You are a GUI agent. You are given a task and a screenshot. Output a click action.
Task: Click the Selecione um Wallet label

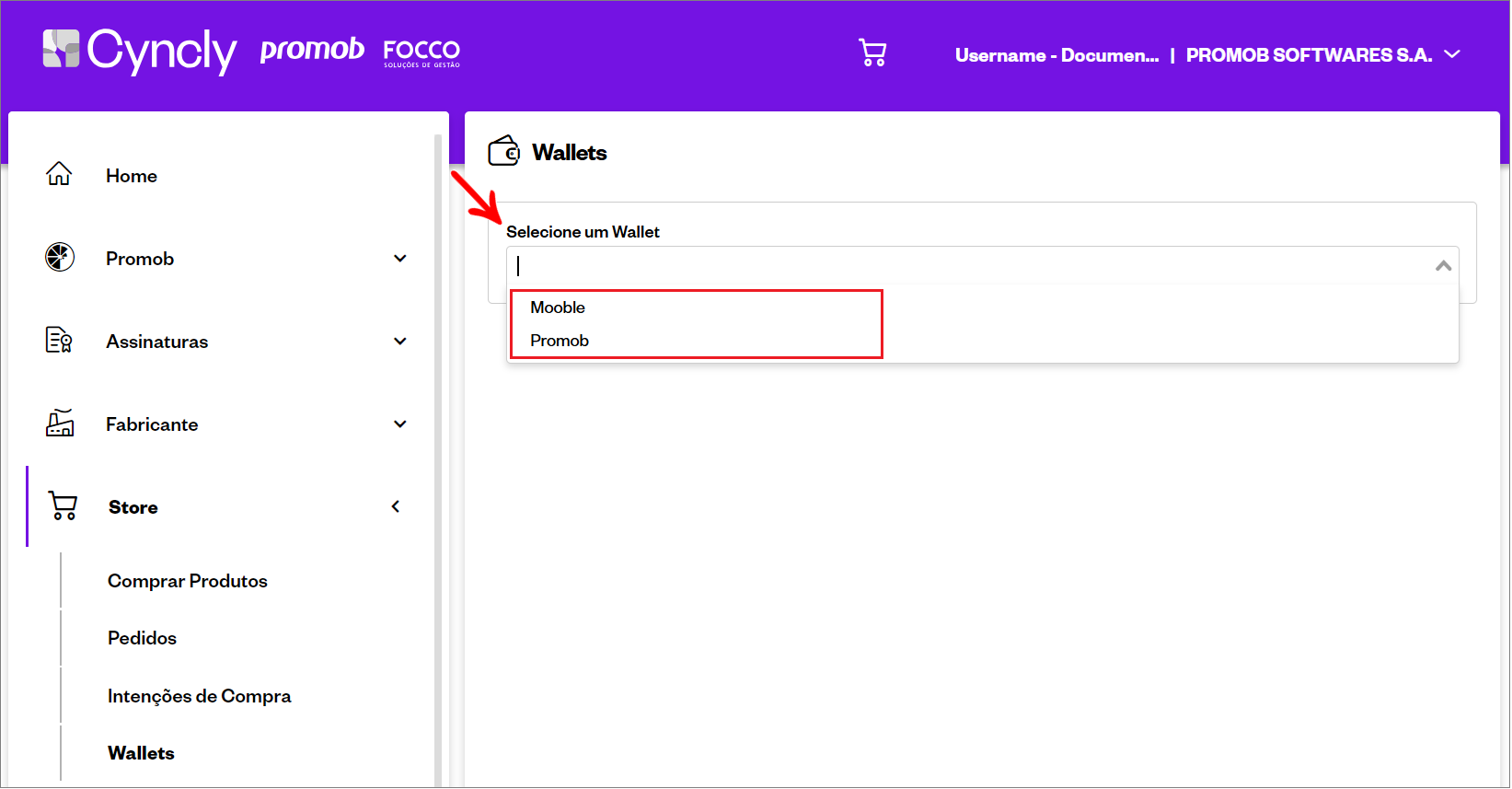pos(583,232)
